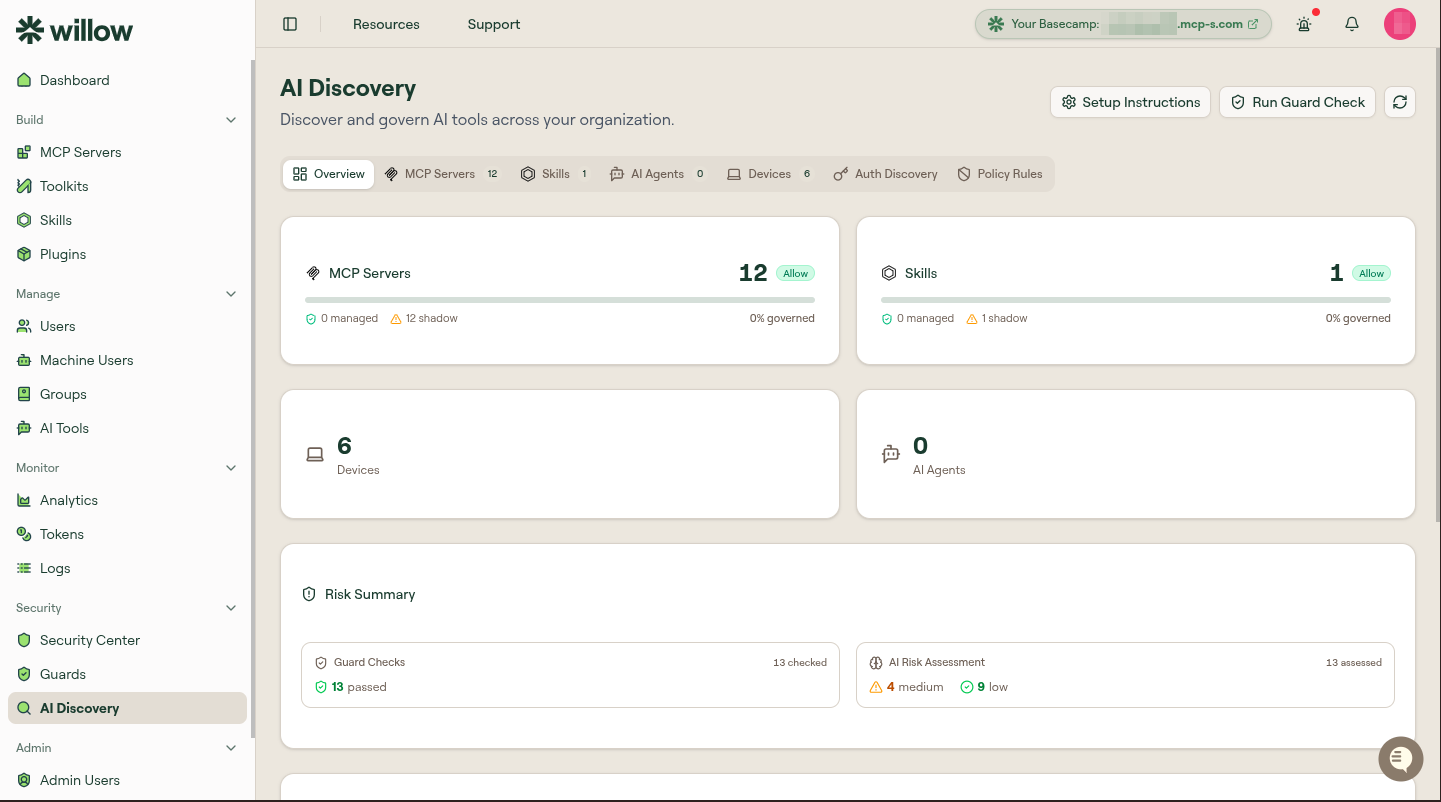Switch to the Skills tab
The width and height of the screenshot is (1441, 802).
point(555,174)
